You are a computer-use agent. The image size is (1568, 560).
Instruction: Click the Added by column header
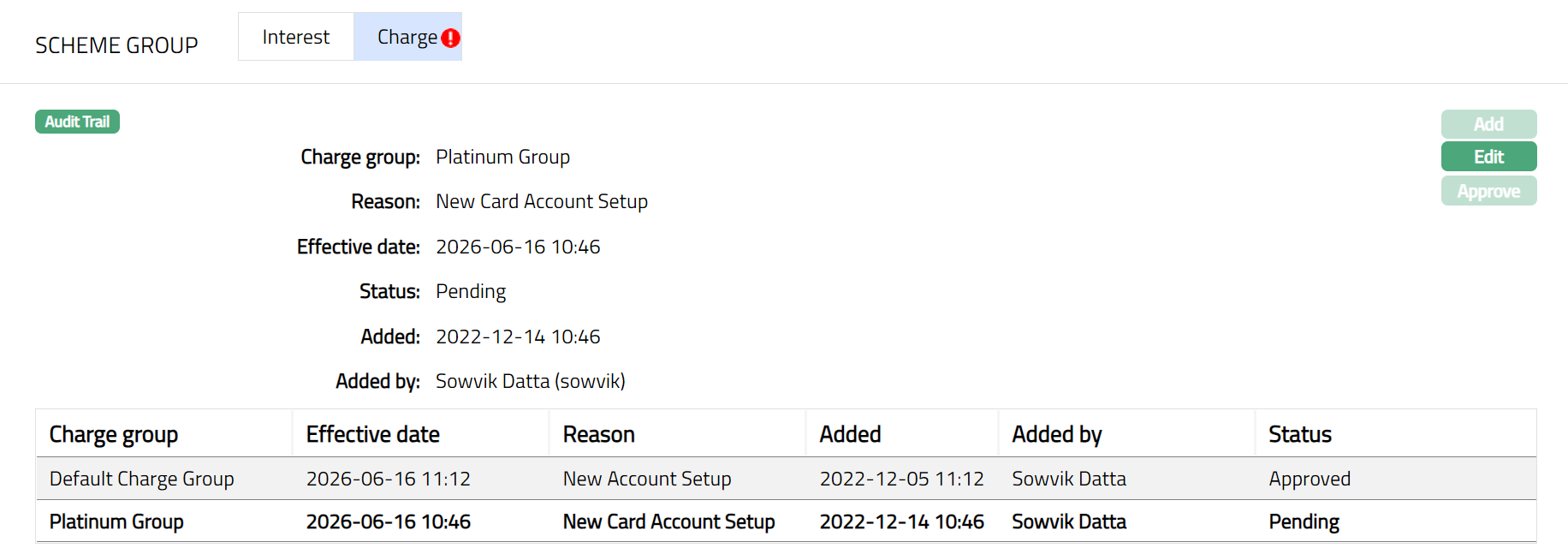point(1056,434)
